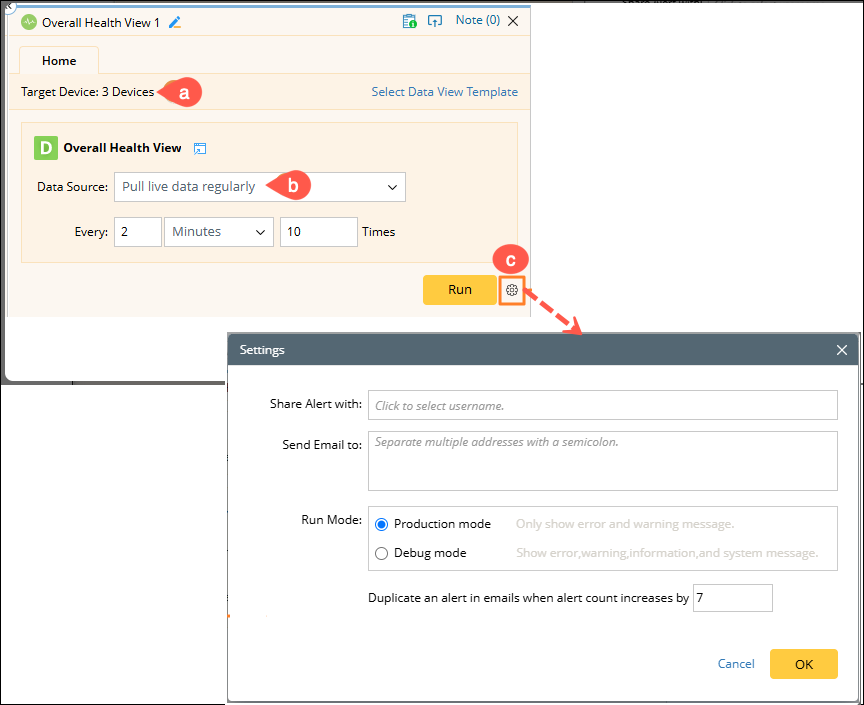Open data view icon next to Overall Health View
This screenshot has height=705, width=864.
200,148
